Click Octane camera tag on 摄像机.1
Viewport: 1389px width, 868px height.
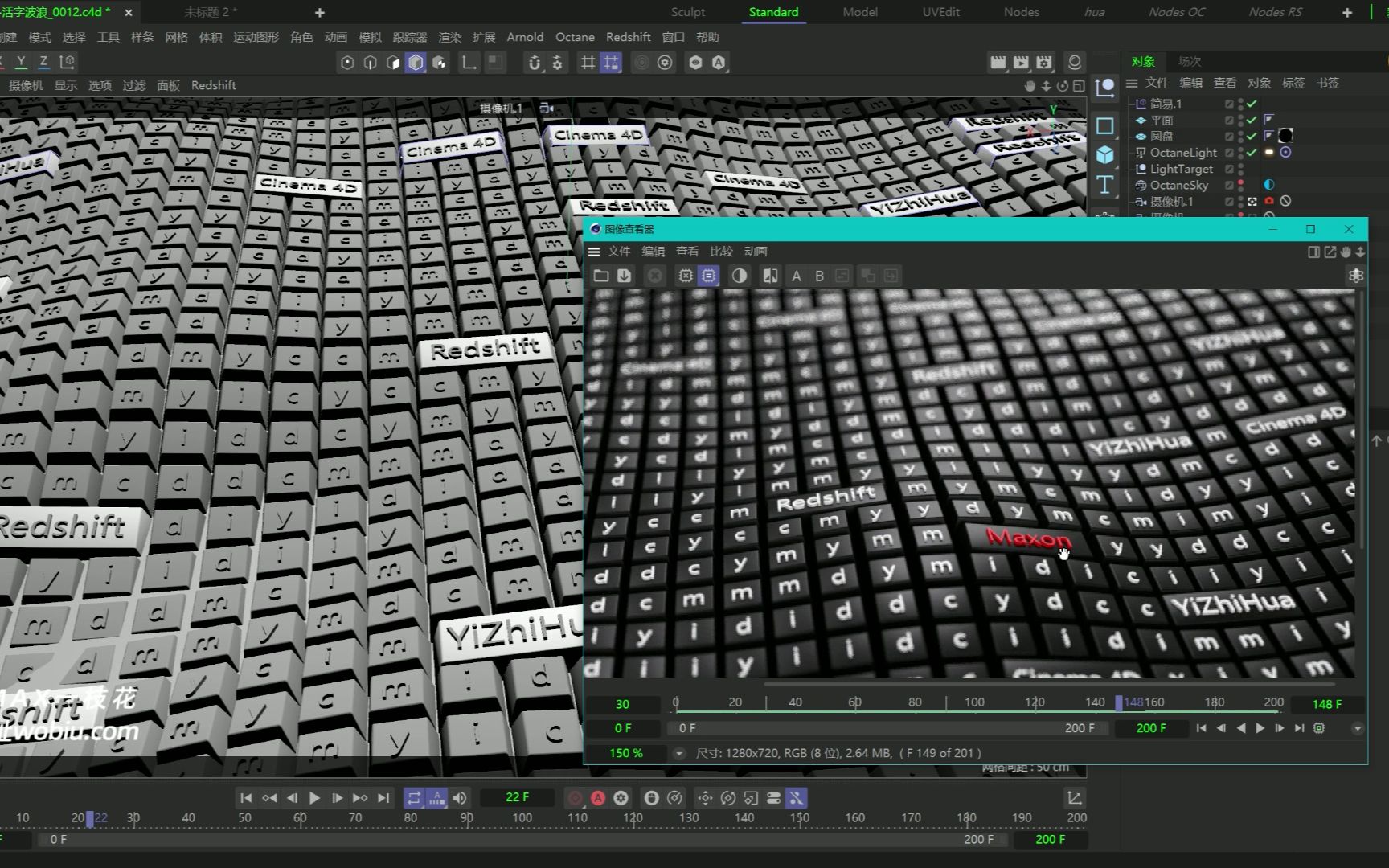coord(1269,201)
